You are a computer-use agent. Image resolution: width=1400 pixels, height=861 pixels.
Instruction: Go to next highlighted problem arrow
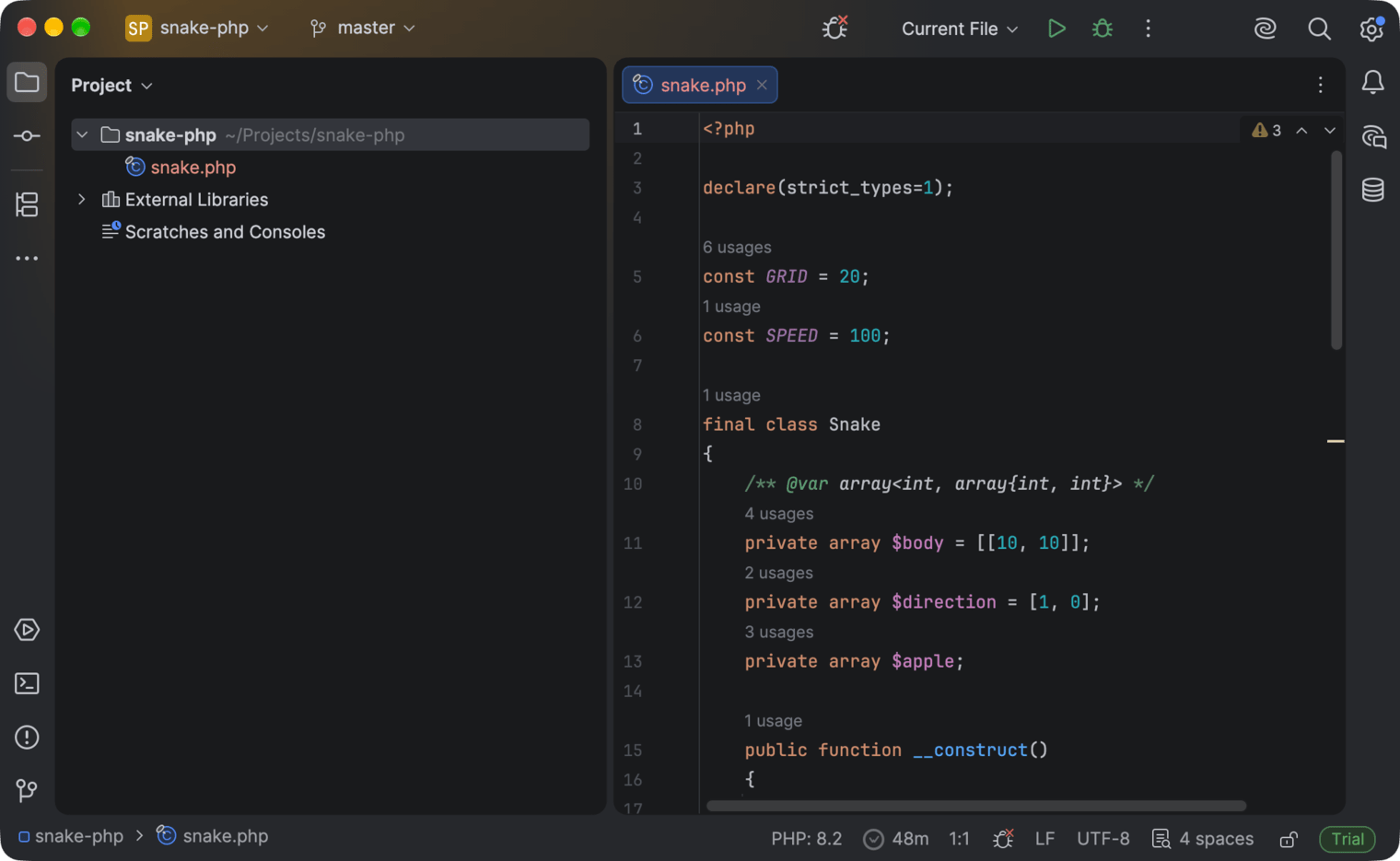click(1329, 131)
